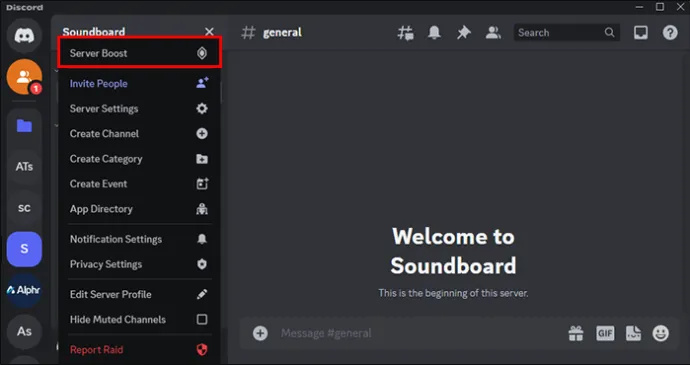The width and height of the screenshot is (690, 365).
Task: Choose Create Channel
Action: (x=139, y=133)
